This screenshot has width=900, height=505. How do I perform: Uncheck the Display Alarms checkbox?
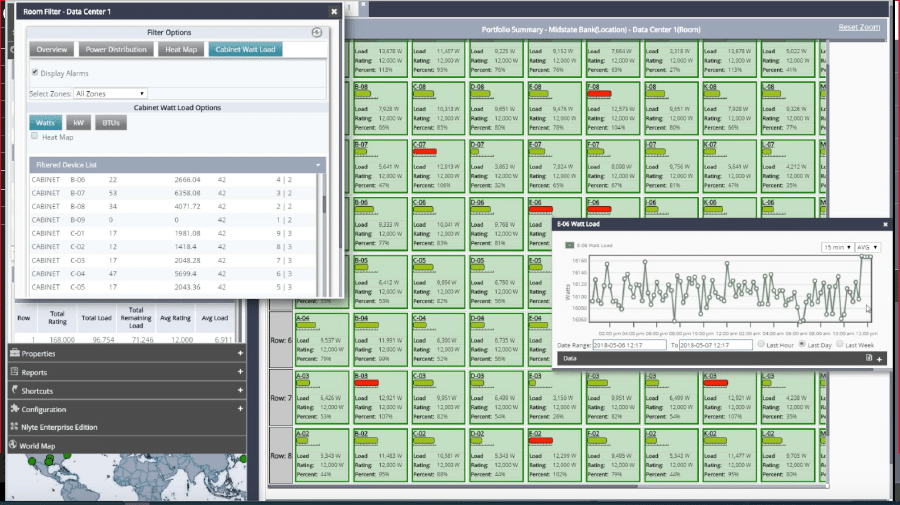[x=36, y=73]
